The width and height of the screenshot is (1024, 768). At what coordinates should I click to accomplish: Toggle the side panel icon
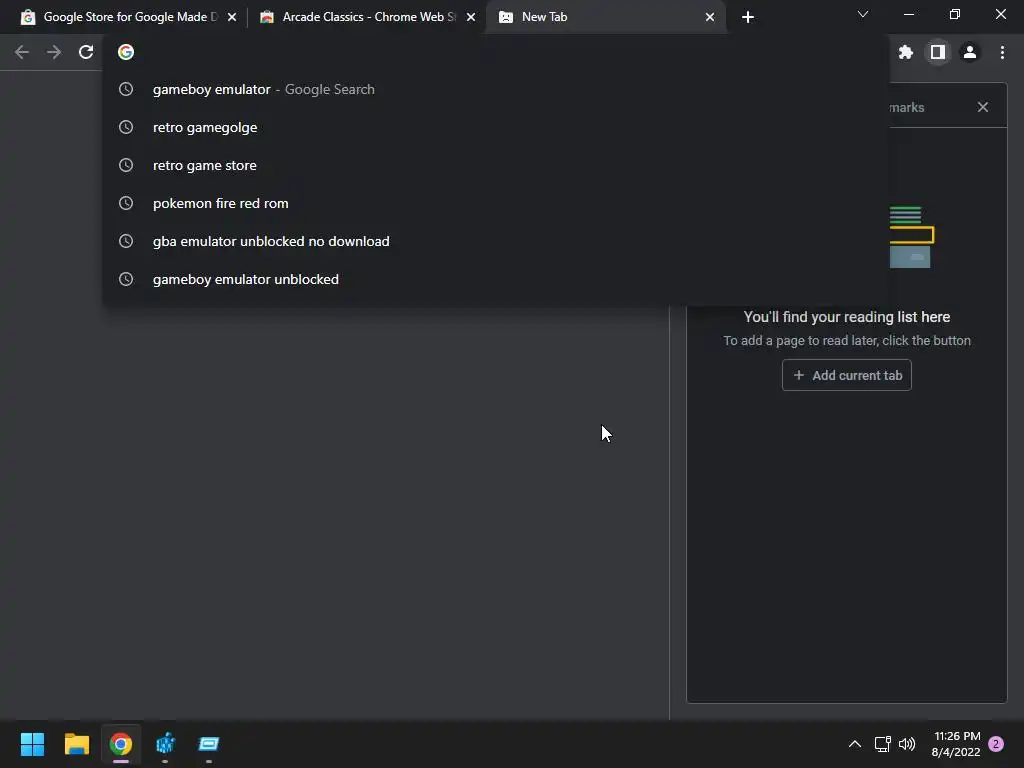938,52
